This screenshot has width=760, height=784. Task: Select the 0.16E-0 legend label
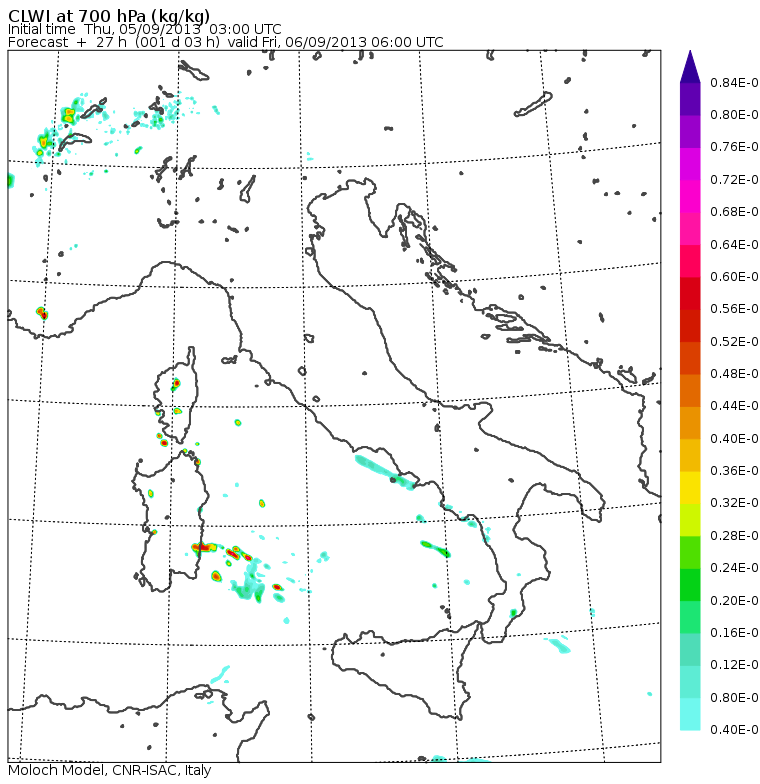[734, 632]
